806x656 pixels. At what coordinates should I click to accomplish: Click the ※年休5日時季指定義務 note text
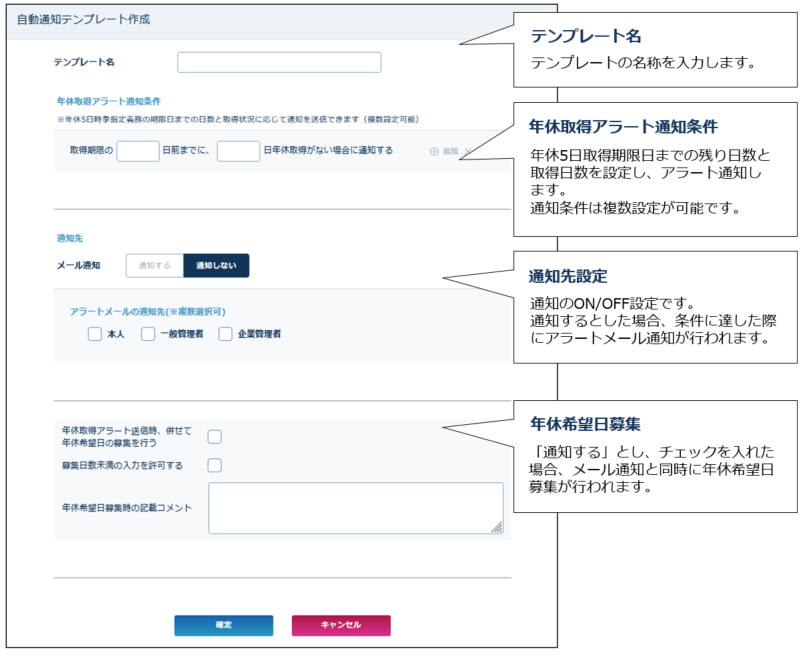click(x=237, y=119)
